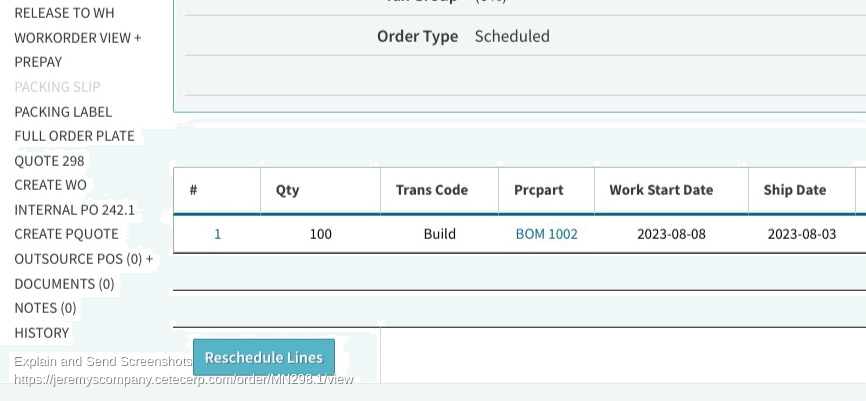Select FULL ORDER PLATE sidebar item
Viewport: 866px width, 401px height.
pos(74,136)
